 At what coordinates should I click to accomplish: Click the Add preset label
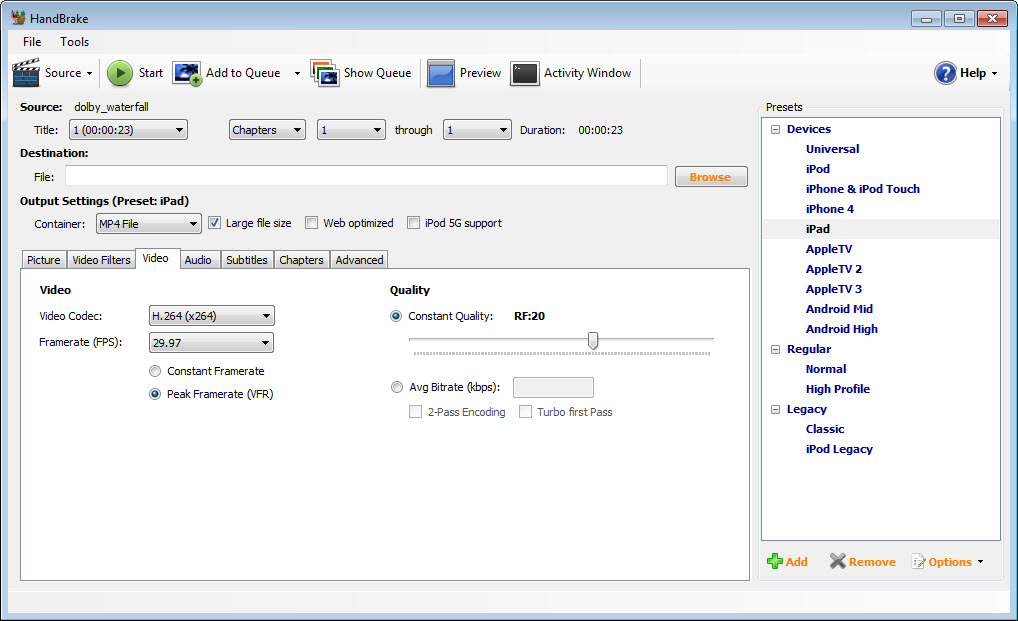point(797,562)
